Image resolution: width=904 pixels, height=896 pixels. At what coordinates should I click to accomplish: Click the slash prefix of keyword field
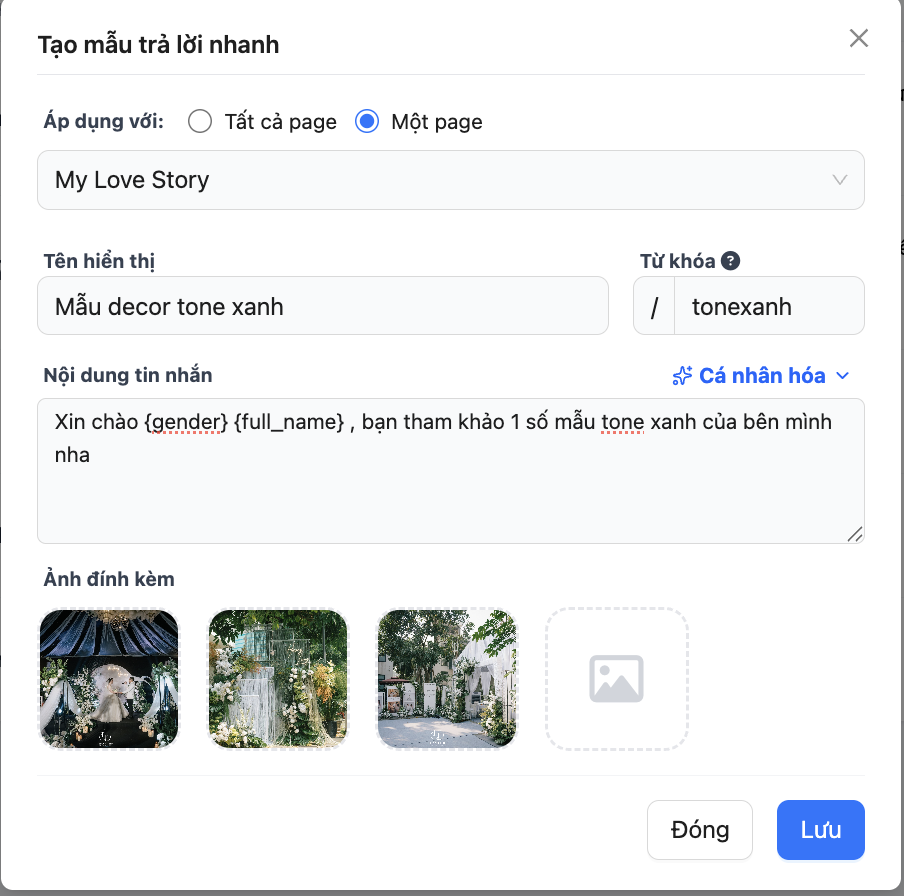pos(655,306)
